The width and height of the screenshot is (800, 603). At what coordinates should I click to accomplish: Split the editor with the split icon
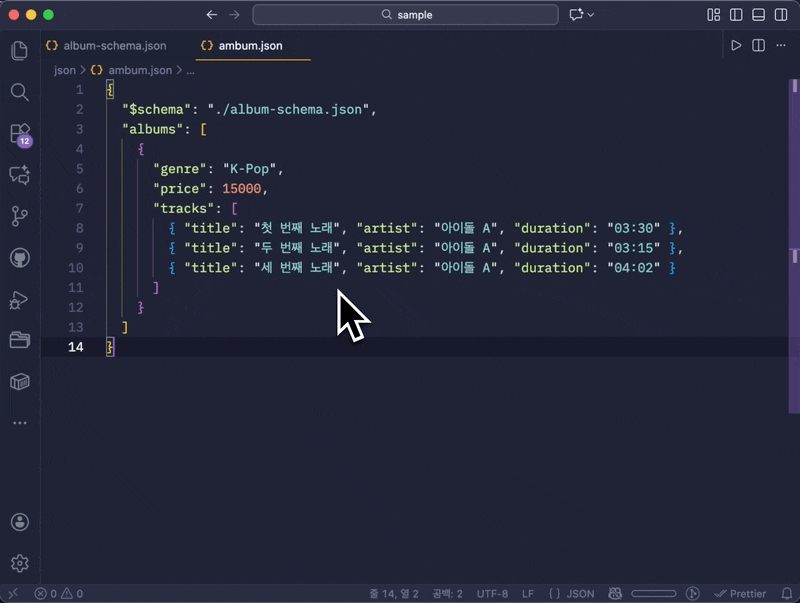point(757,45)
